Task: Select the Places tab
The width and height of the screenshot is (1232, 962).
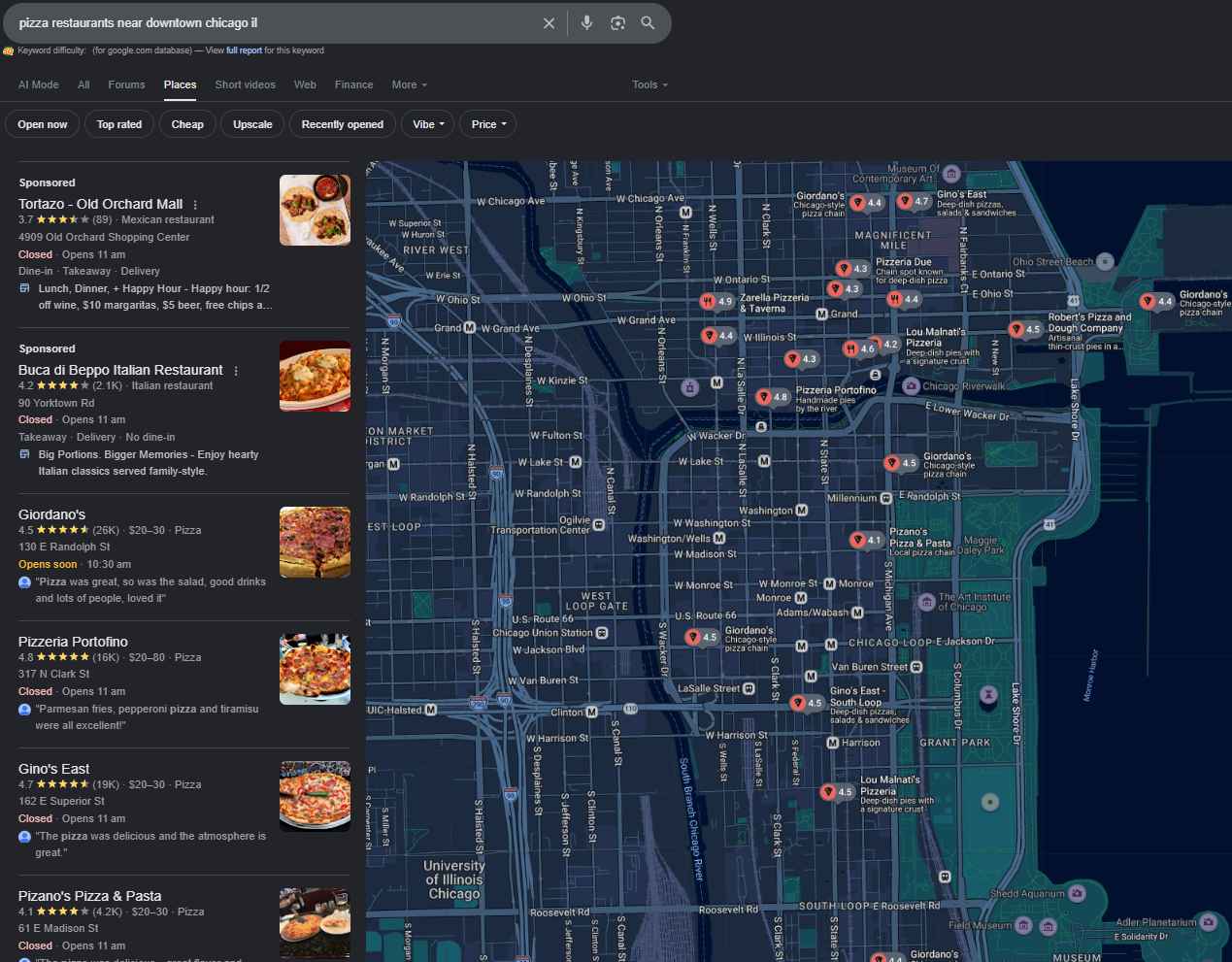Action: click(x=180, y=85)
